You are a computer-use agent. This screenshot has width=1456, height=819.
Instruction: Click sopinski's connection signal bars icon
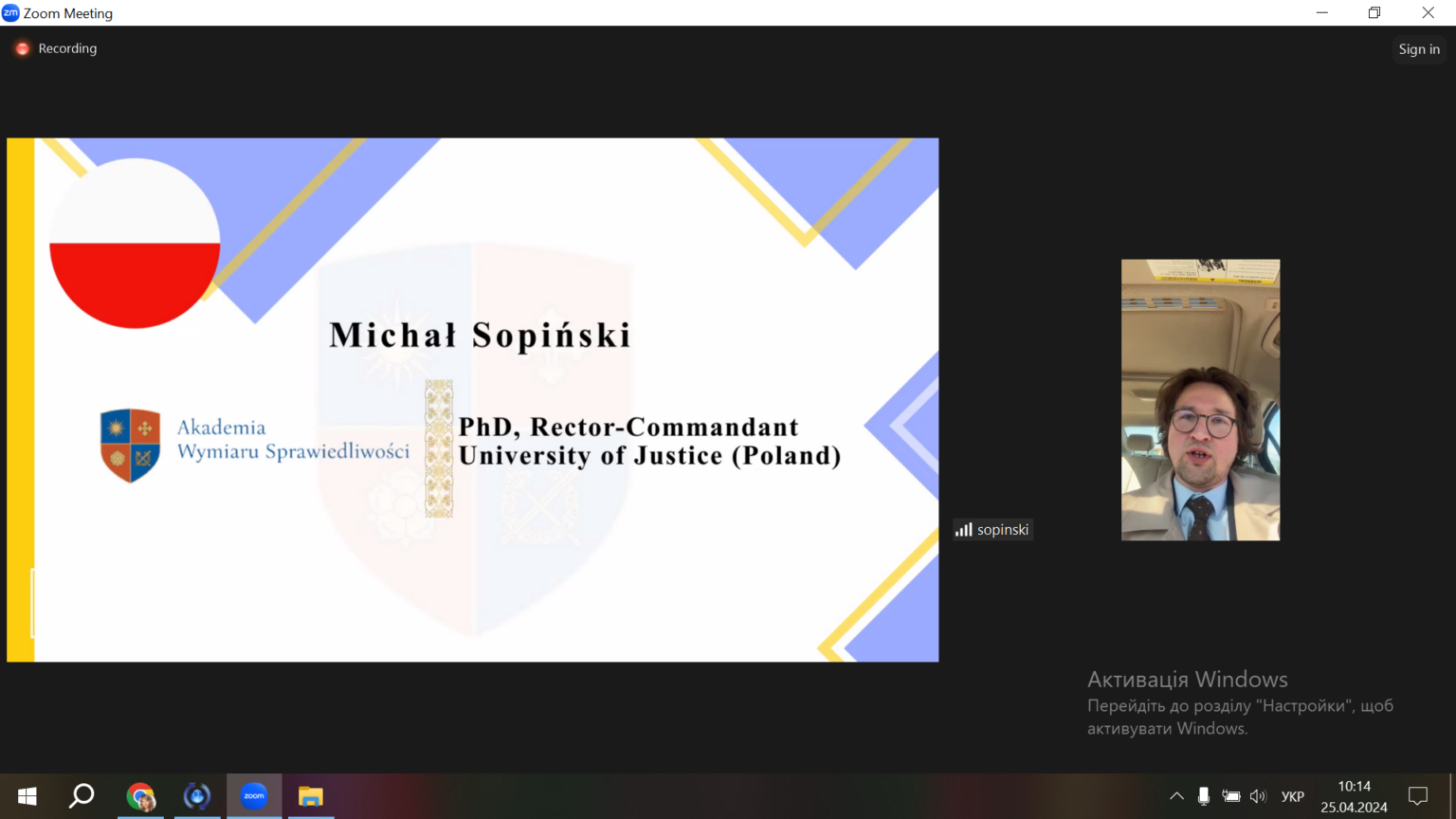coord(964,530)
